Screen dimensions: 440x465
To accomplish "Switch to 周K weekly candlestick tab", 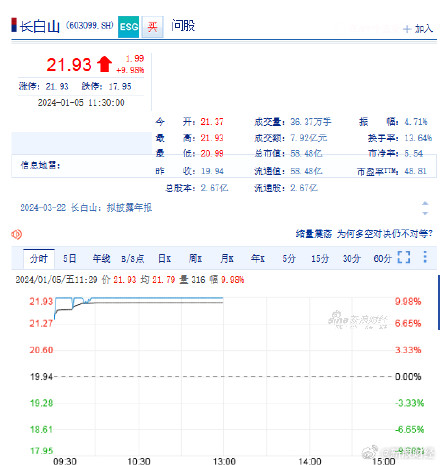I will click(x=195, y=259).
